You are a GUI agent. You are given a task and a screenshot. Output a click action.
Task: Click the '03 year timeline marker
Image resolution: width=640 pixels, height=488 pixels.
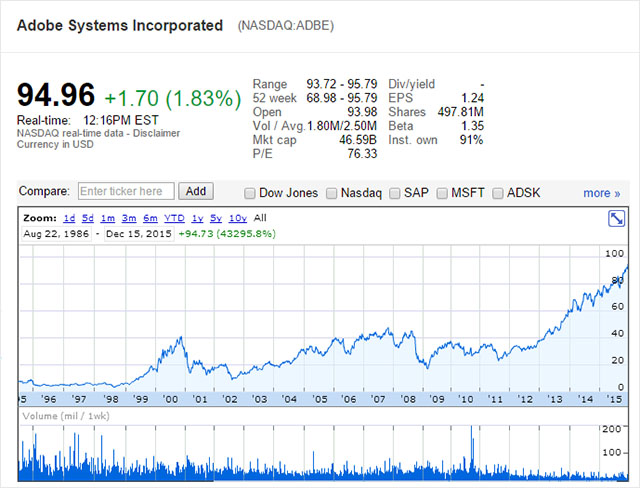click(259, 399)
